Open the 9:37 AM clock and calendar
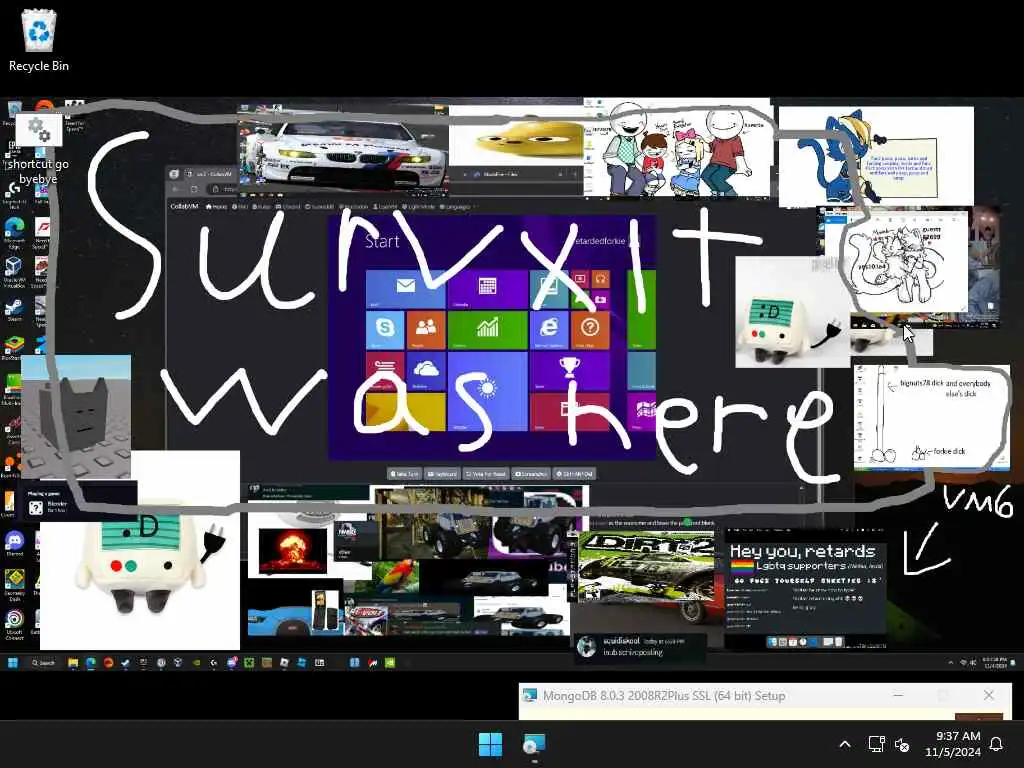The height and width of the screenshot is (768, 1024). [952, 744]
